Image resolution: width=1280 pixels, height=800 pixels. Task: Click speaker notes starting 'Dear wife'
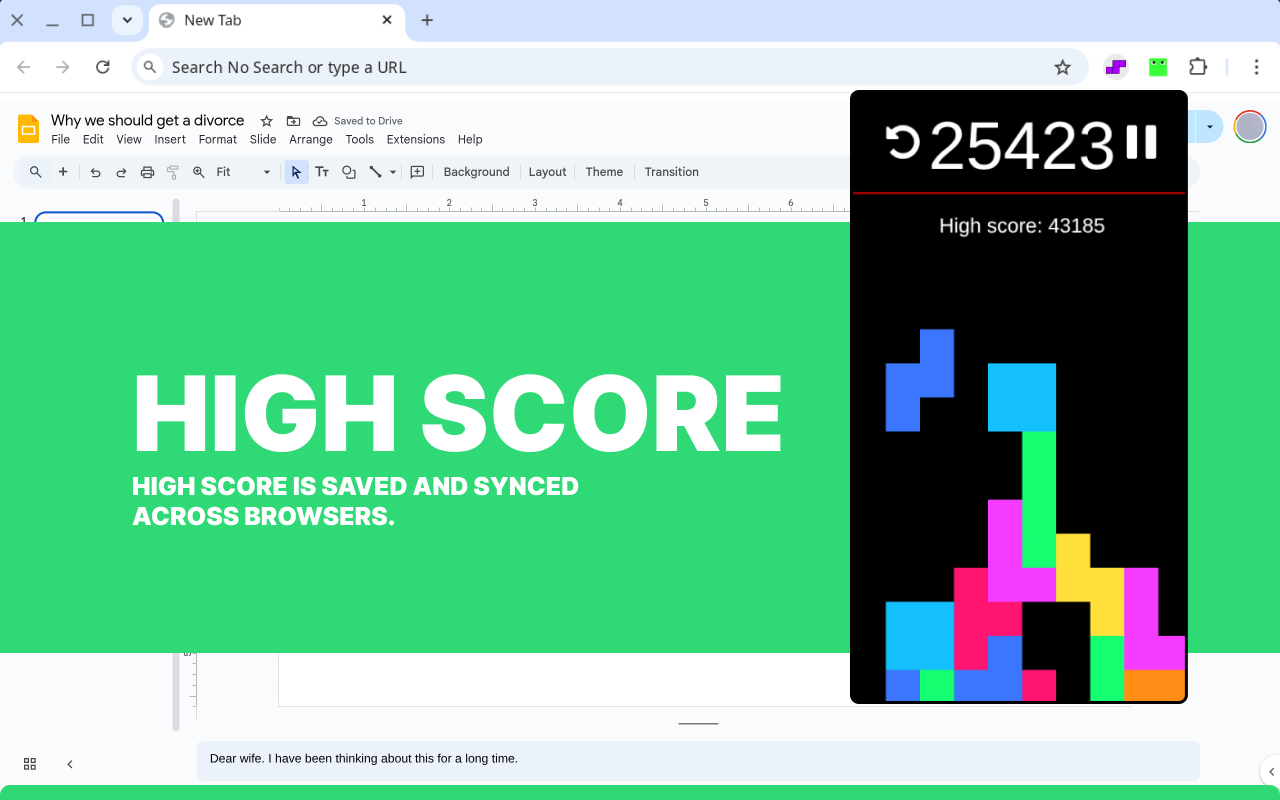pos(364,759)
